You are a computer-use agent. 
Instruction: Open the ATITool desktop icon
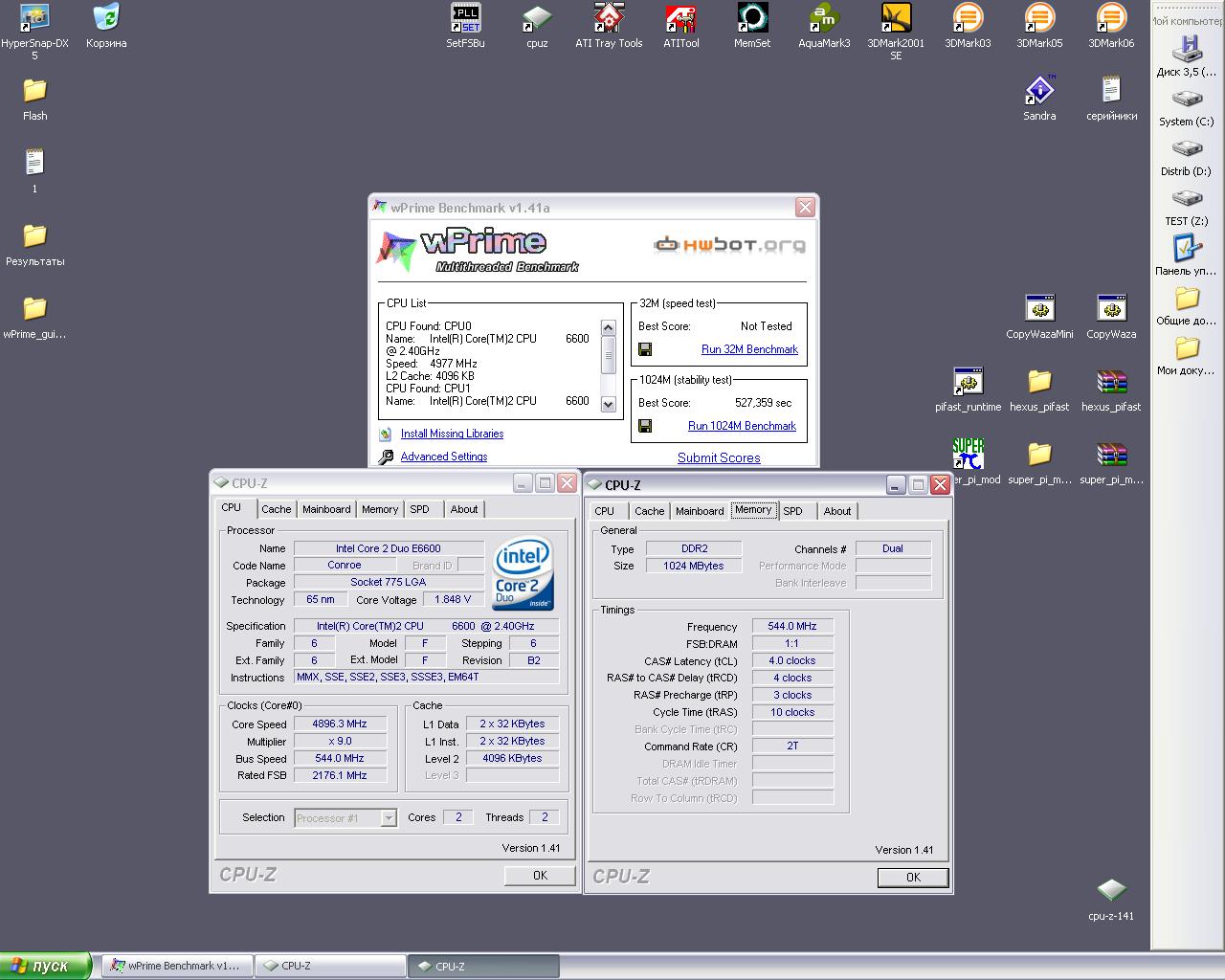pyautogui.click(x=680, y=17)
